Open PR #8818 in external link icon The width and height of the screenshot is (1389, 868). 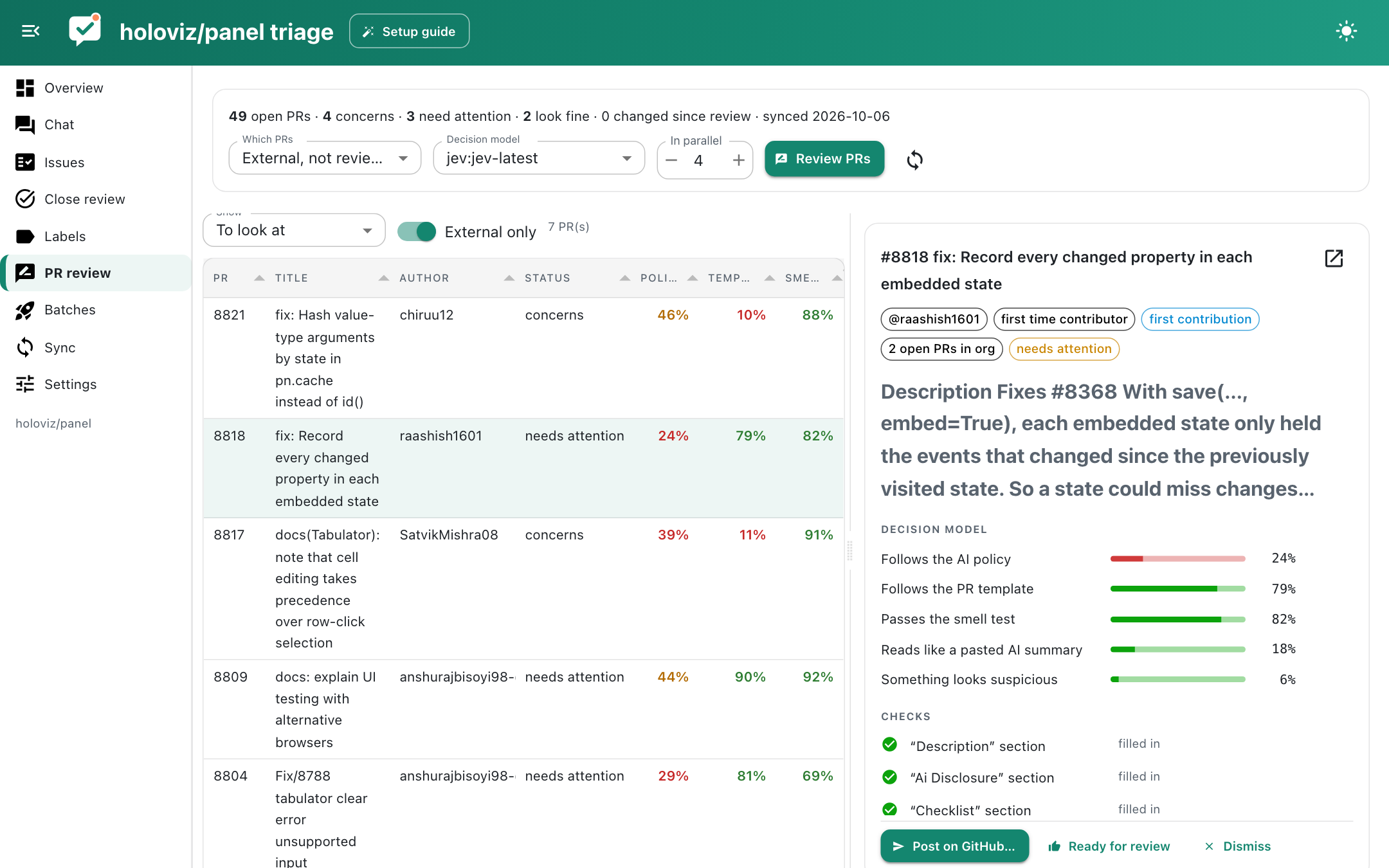click(1334, 258)
